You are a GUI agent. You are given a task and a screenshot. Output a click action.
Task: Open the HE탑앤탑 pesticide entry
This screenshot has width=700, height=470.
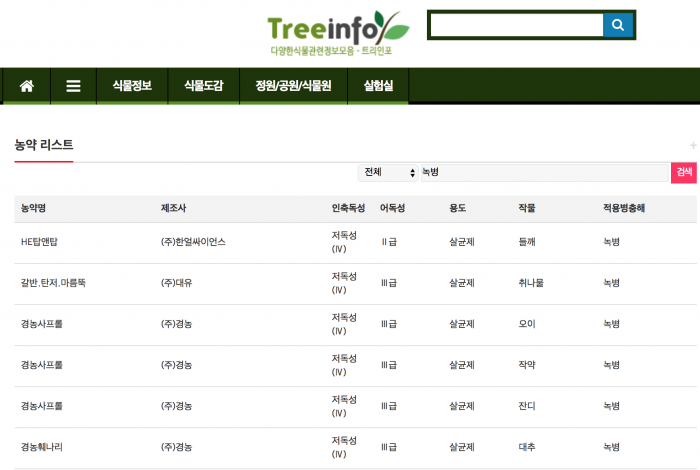[x=39, y=242]
